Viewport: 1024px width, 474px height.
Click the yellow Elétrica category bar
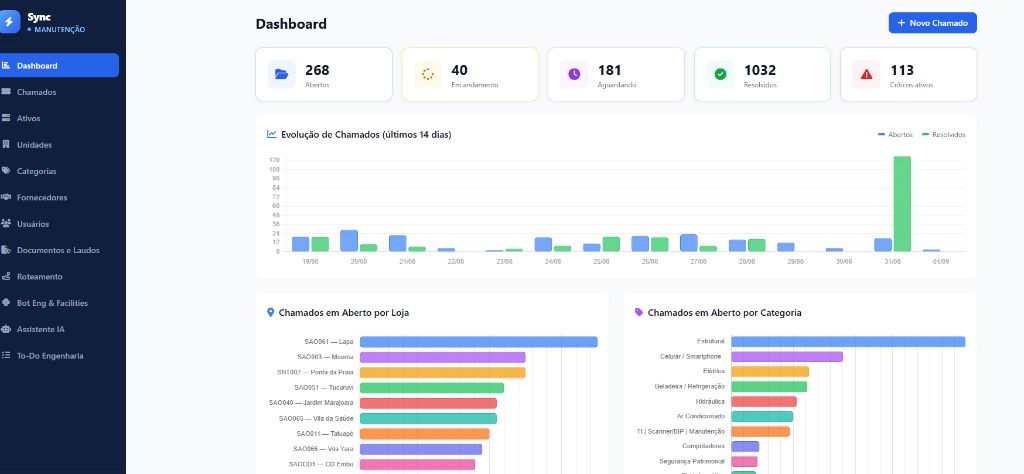pos(770,371)
